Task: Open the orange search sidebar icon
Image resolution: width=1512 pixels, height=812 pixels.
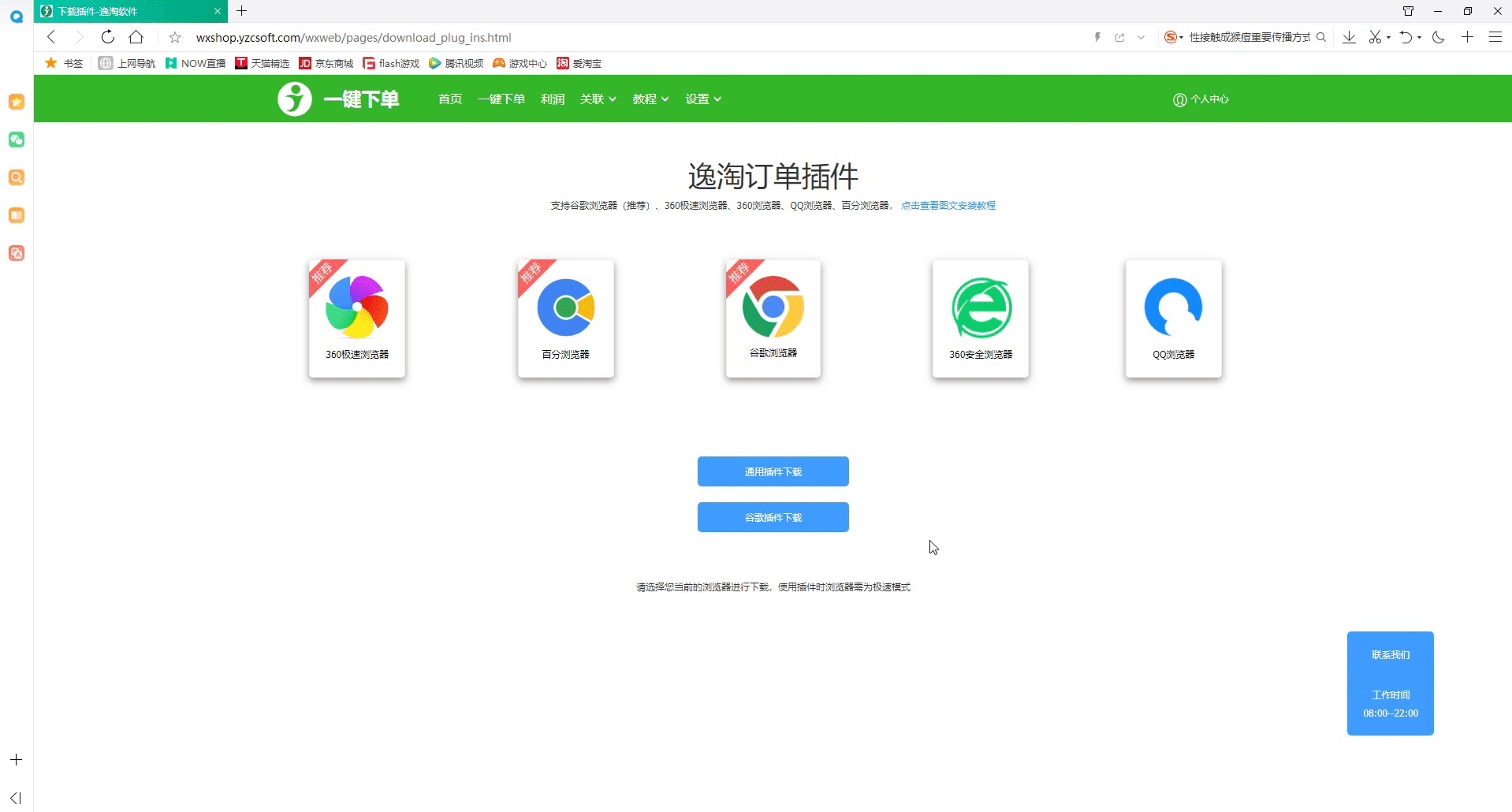Action: coord(17,177)
